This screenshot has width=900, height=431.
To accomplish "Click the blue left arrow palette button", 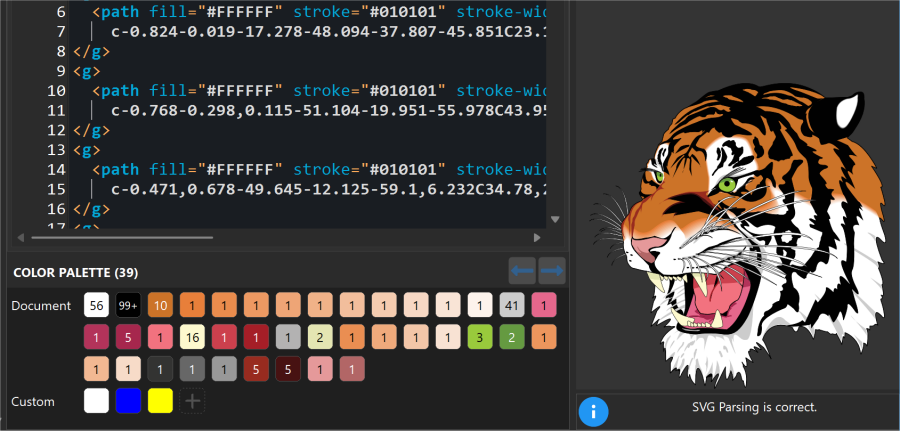I will tap(522, 270).
